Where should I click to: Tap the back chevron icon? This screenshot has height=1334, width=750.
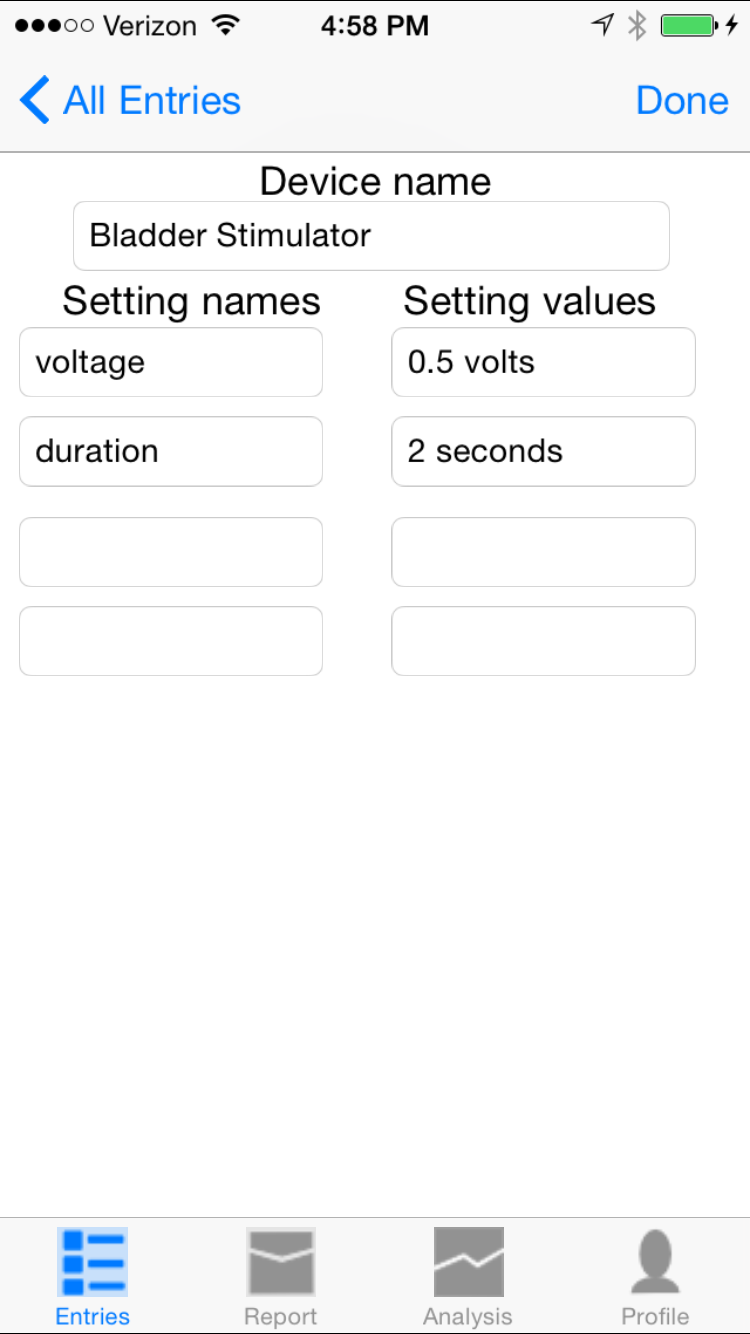34,101
